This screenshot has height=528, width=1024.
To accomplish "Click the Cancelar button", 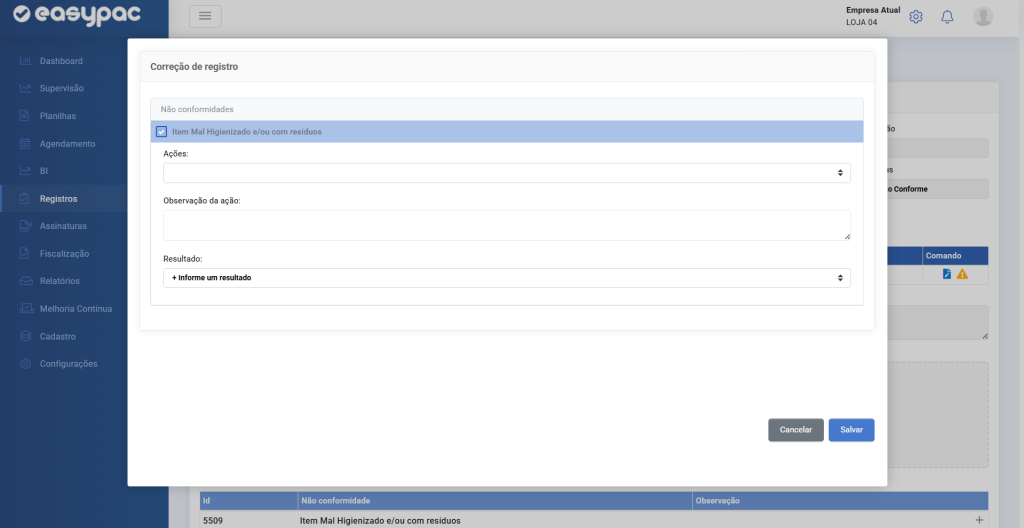I will (796, 429).
